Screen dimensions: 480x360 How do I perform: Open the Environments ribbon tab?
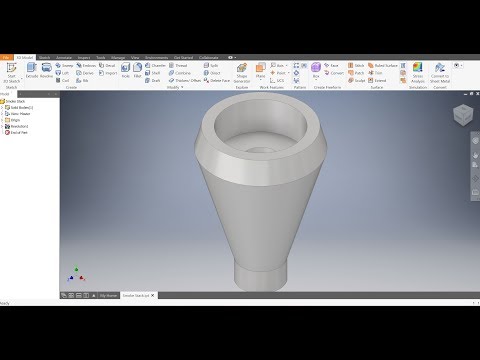click(156, 57)
